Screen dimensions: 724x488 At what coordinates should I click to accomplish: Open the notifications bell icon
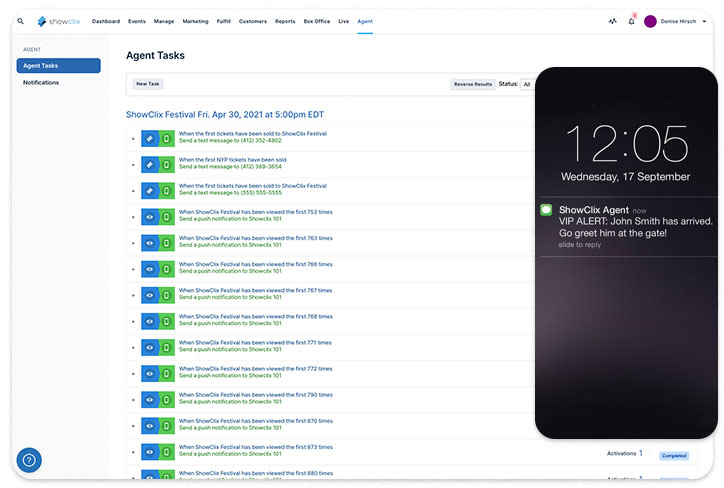(631, 21)
